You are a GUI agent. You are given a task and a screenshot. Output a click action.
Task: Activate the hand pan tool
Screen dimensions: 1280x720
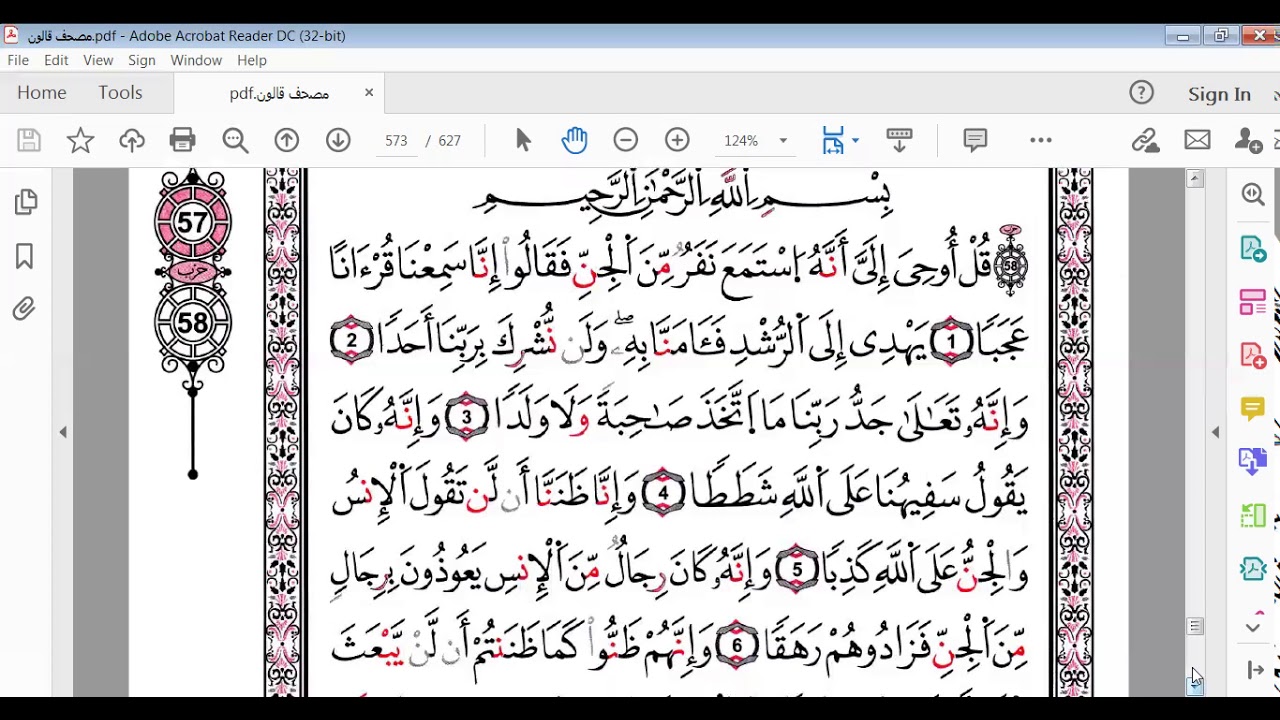(x=574, y=141)
